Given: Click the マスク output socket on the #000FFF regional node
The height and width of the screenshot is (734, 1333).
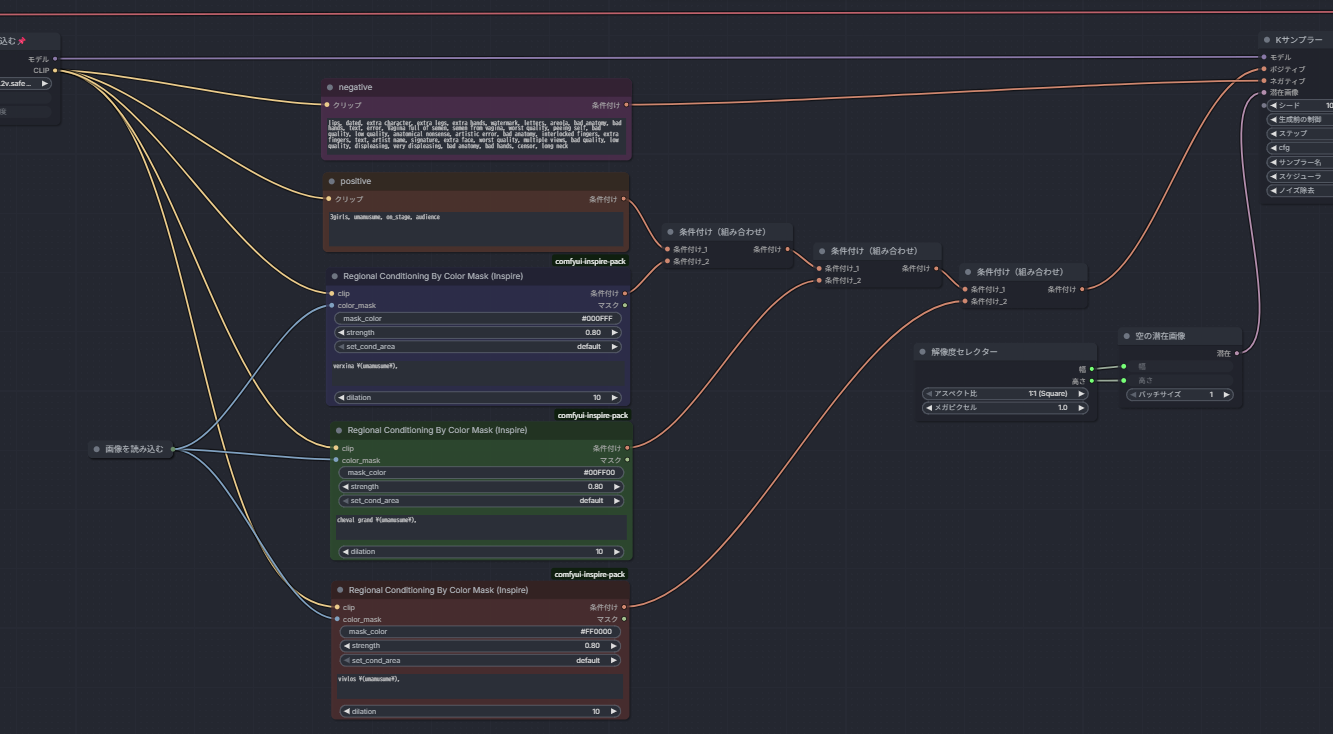Looking at the screenshot, I should pyautogui.click(x=625, y=305).
